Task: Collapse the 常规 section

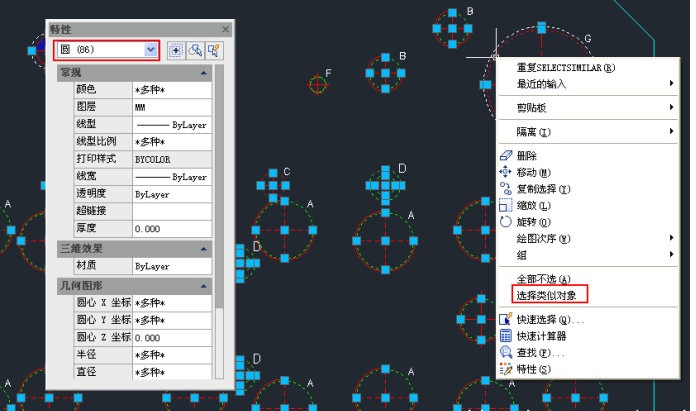Action: coord(204,73)
